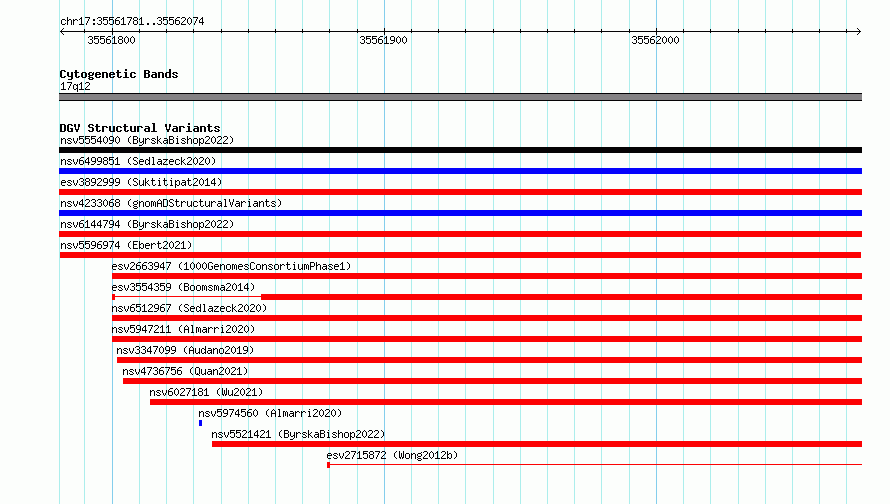The height and width of the screenshot is (504, 890).
Task: Open esv3554359 (Boomsma2014) label
Action: pos(183,287)
